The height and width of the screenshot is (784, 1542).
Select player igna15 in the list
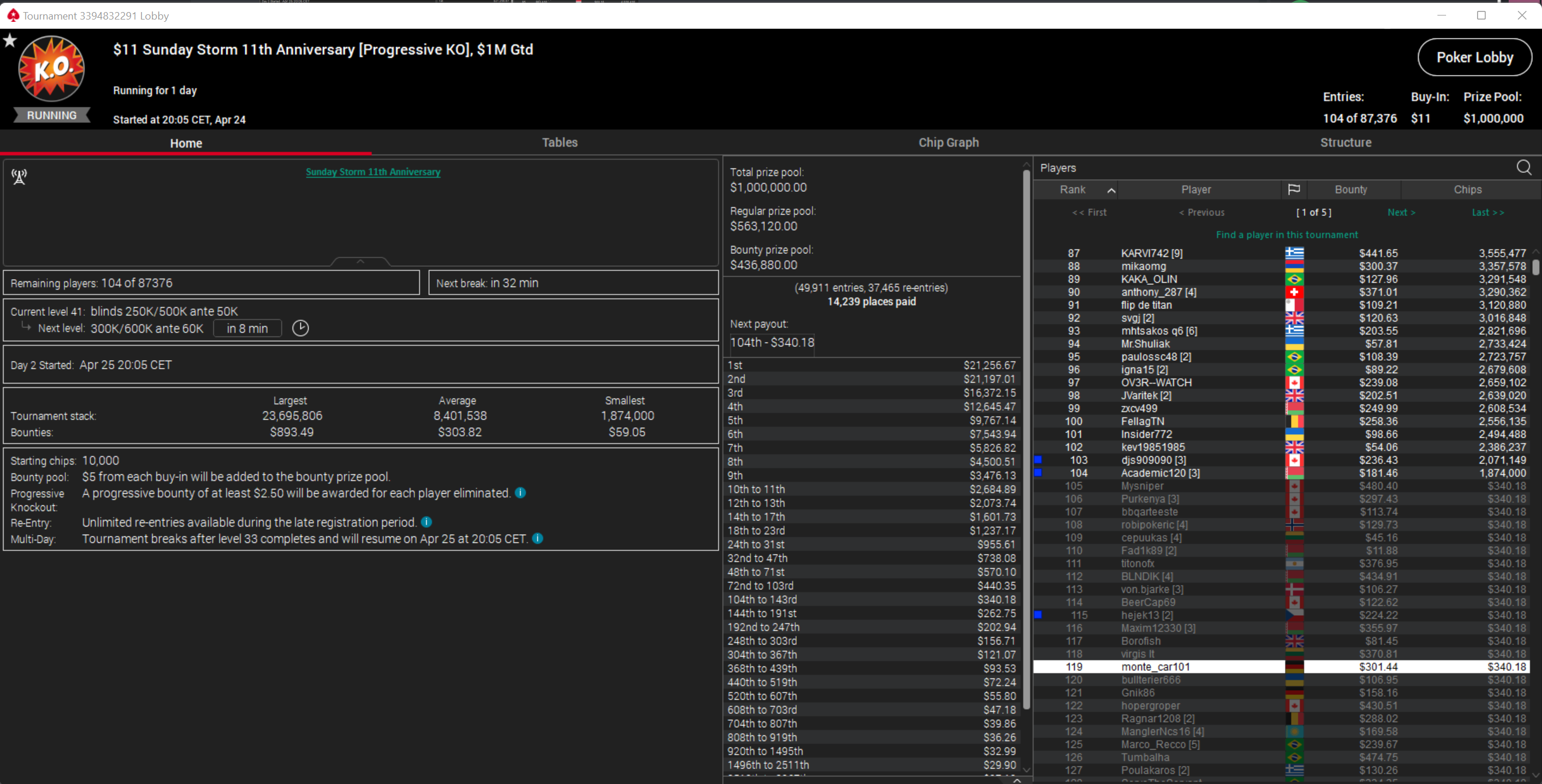1282,370
